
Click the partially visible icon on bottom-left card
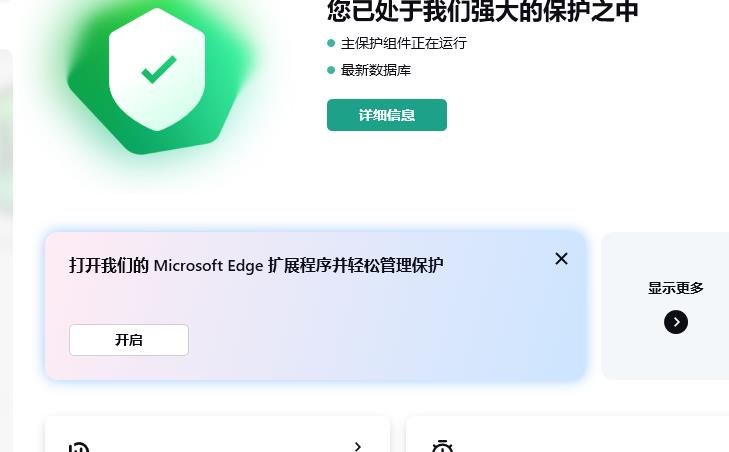click(x=79, y=447)
